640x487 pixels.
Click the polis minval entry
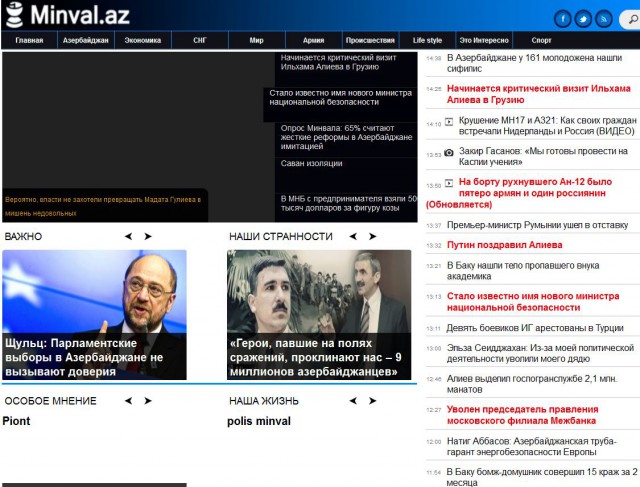pyautogui.click(x=259, y=421)
